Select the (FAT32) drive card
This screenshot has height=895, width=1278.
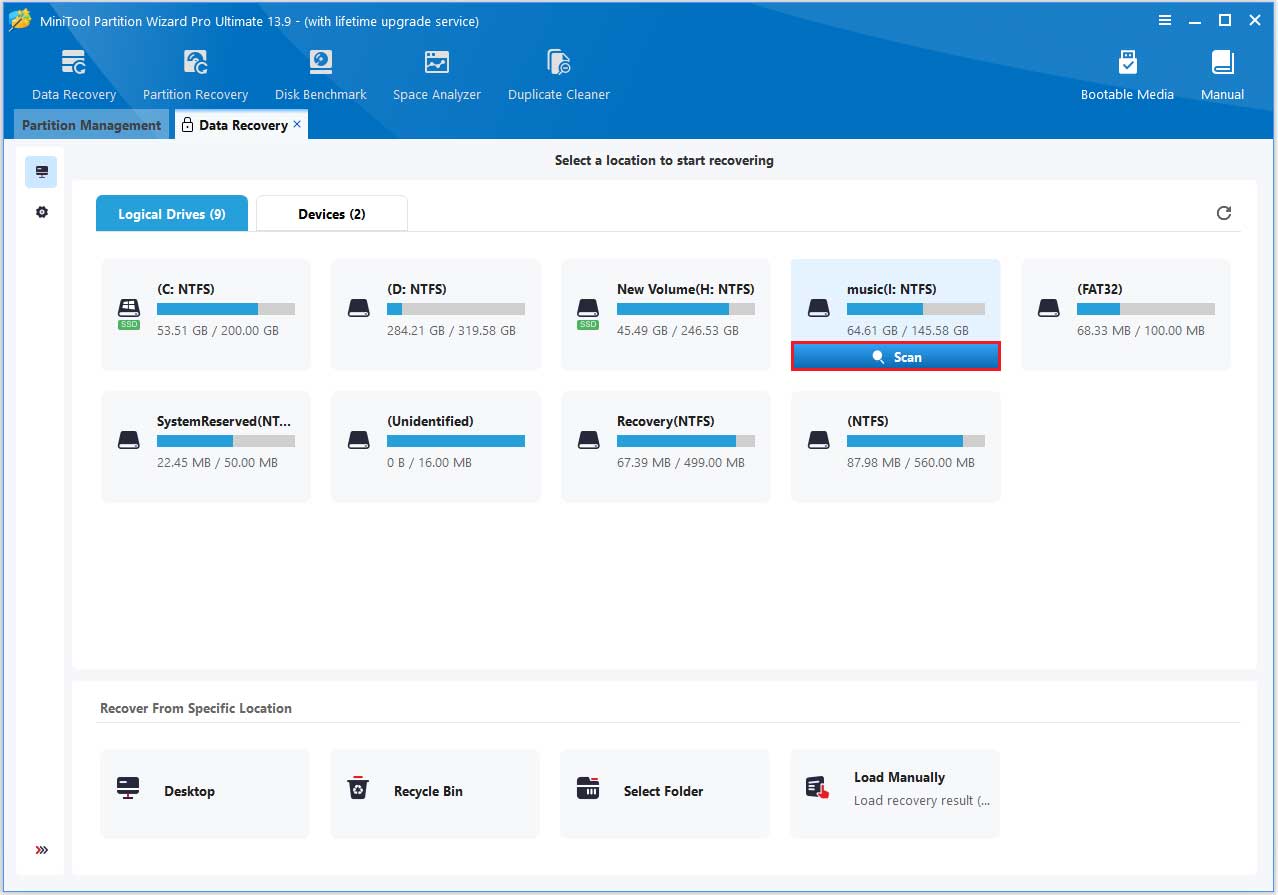tap(1126, 315)
